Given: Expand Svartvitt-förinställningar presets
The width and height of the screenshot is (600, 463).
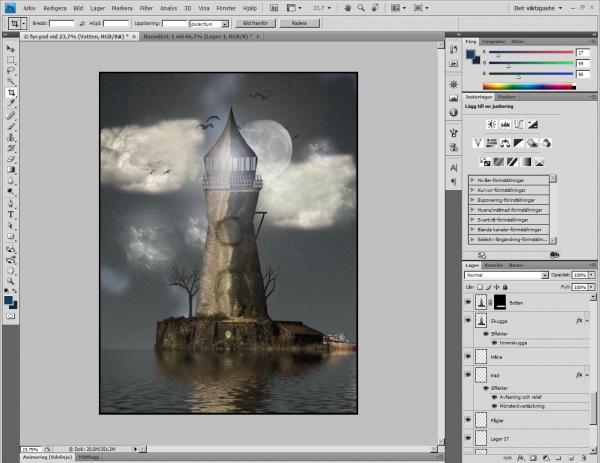Looking at the screenshot, I should click(473, 220).
